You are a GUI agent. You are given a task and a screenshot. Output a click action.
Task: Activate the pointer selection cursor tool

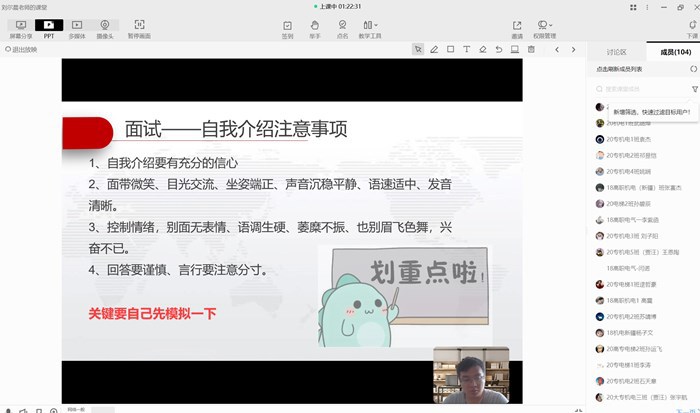(418, 49)
